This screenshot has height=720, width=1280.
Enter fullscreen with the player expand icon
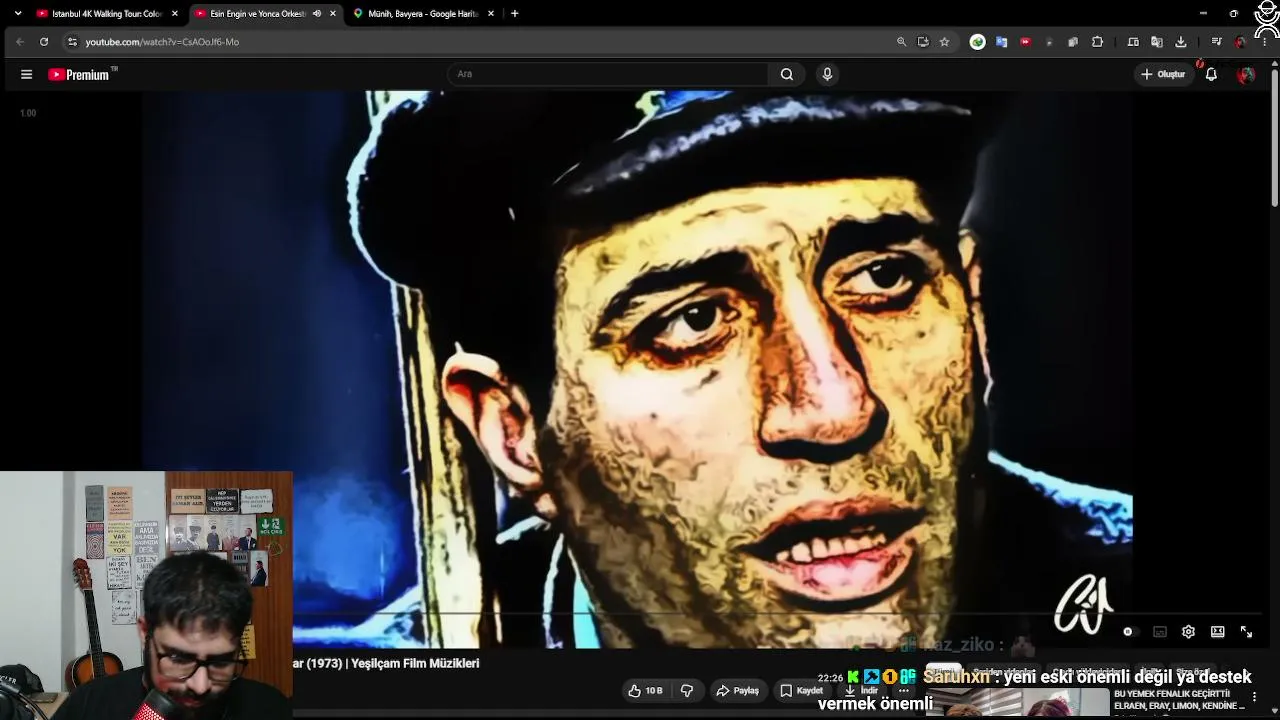tap(1246, 632)
